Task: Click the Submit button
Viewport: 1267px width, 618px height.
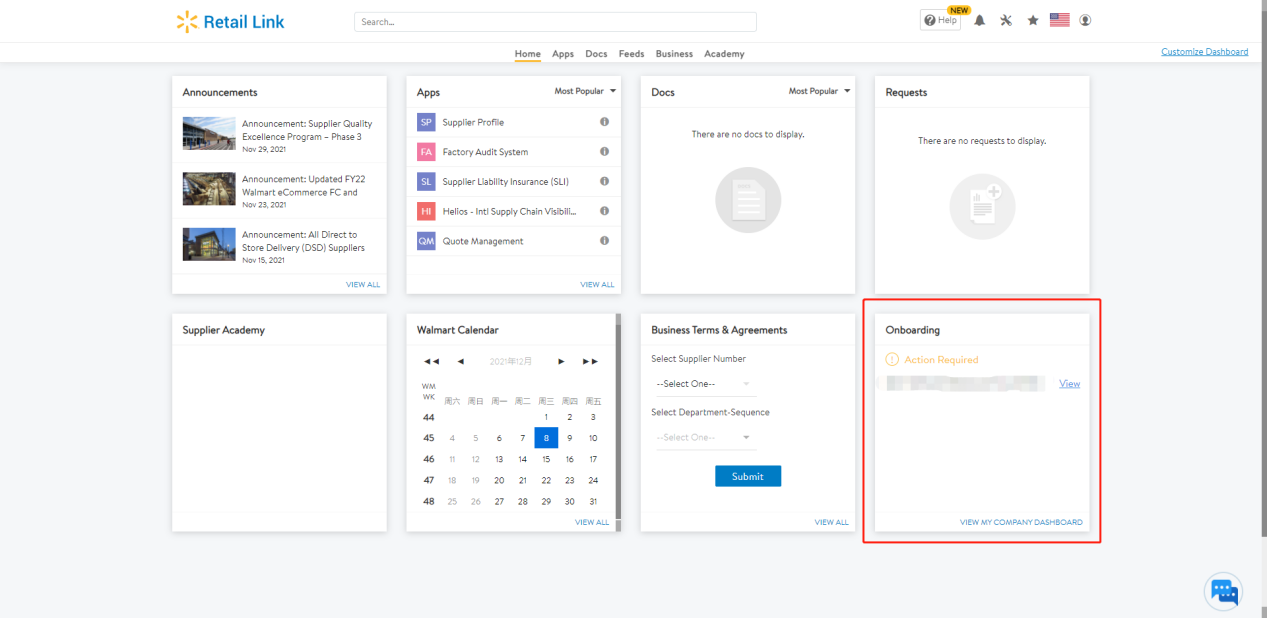Action: [748, 476]
